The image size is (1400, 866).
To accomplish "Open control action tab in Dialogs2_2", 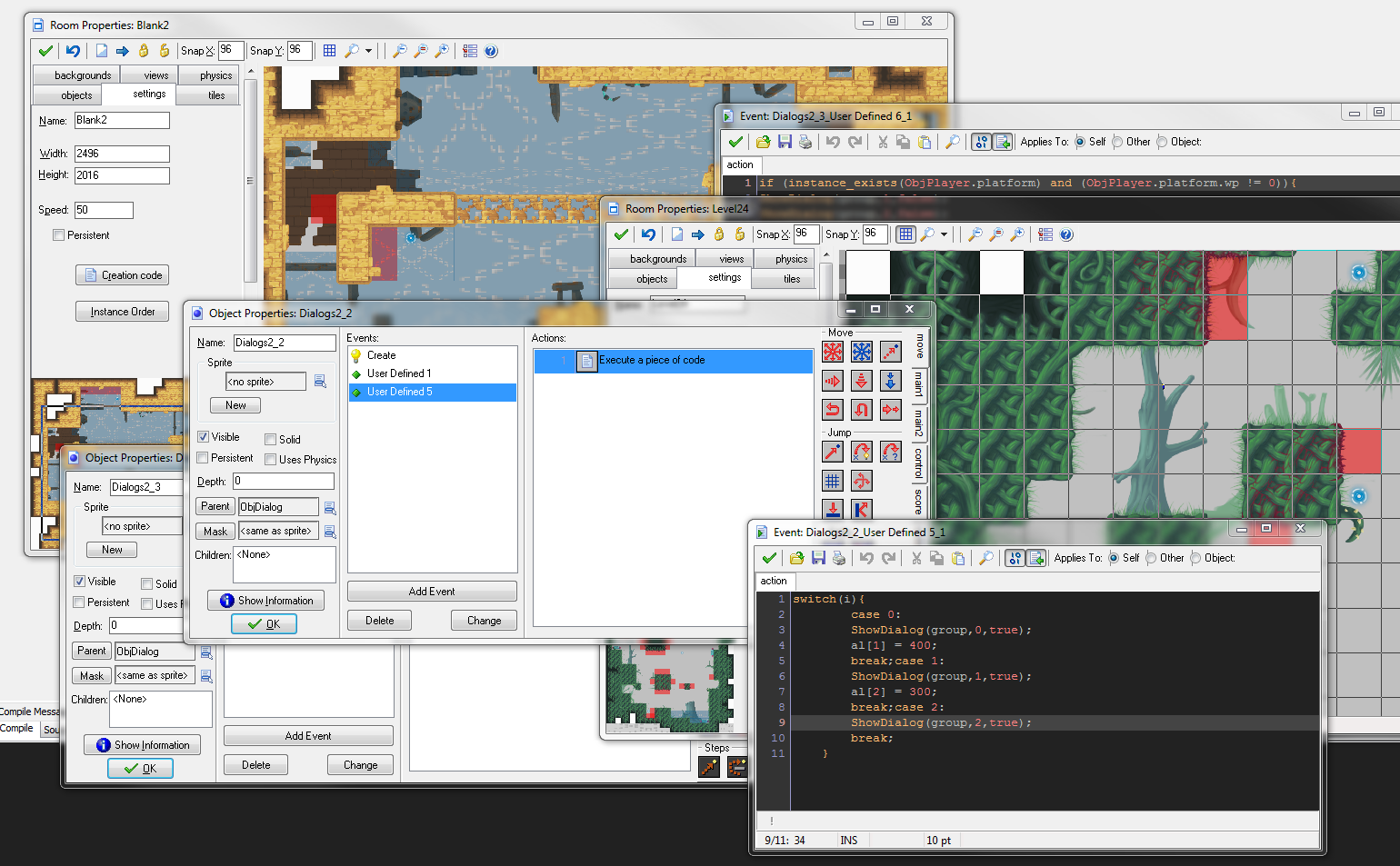I will pyautogui.click(x=919, y=464).
